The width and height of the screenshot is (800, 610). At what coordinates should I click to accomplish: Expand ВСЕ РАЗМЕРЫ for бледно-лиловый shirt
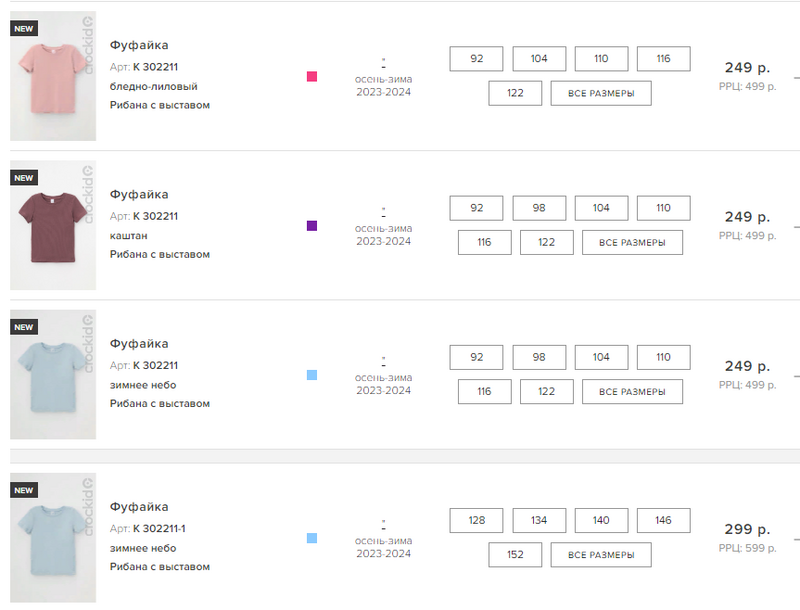(x=601, y=93)
